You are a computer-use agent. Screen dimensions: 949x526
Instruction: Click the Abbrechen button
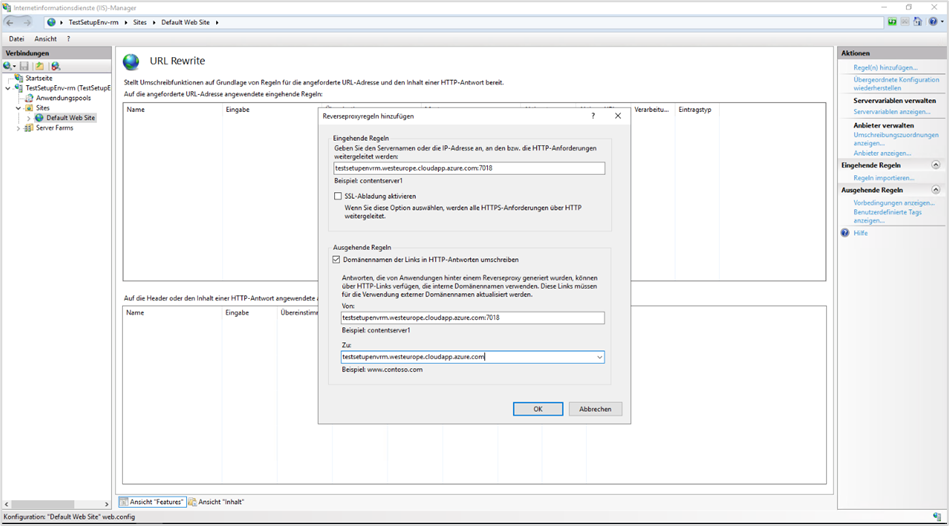(x=595, y=409)
